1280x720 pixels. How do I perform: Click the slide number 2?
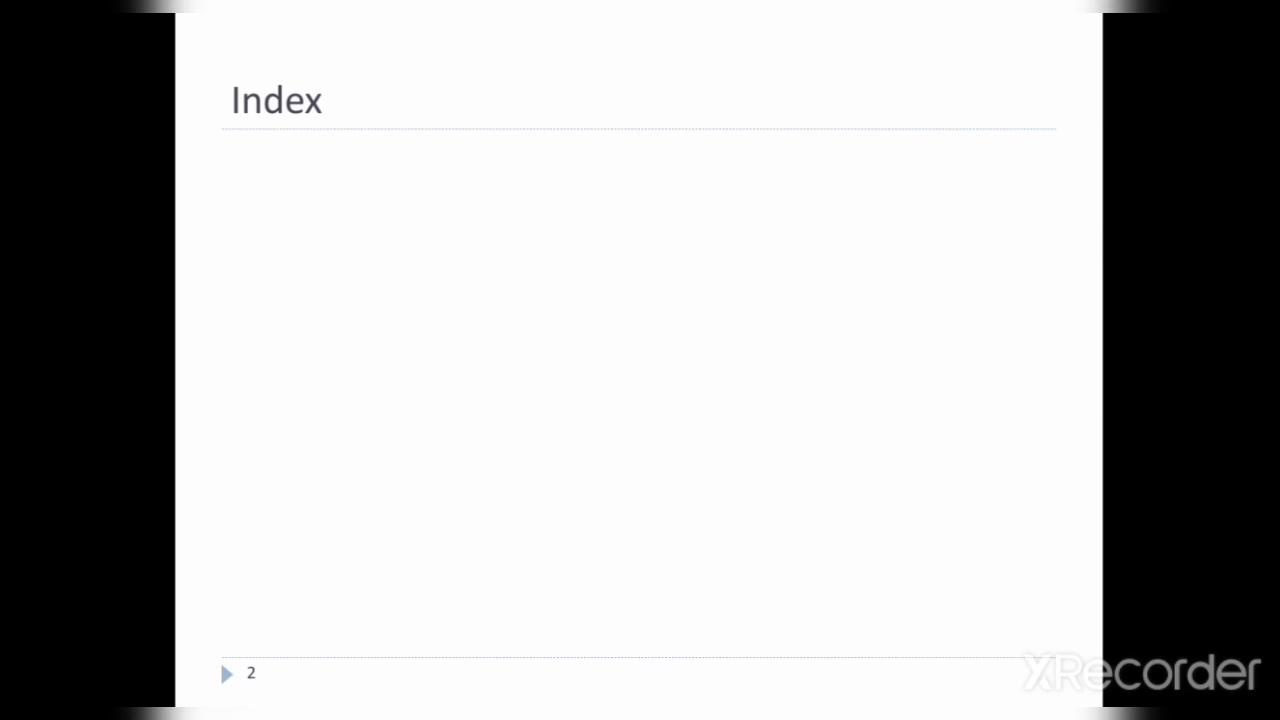251,673
